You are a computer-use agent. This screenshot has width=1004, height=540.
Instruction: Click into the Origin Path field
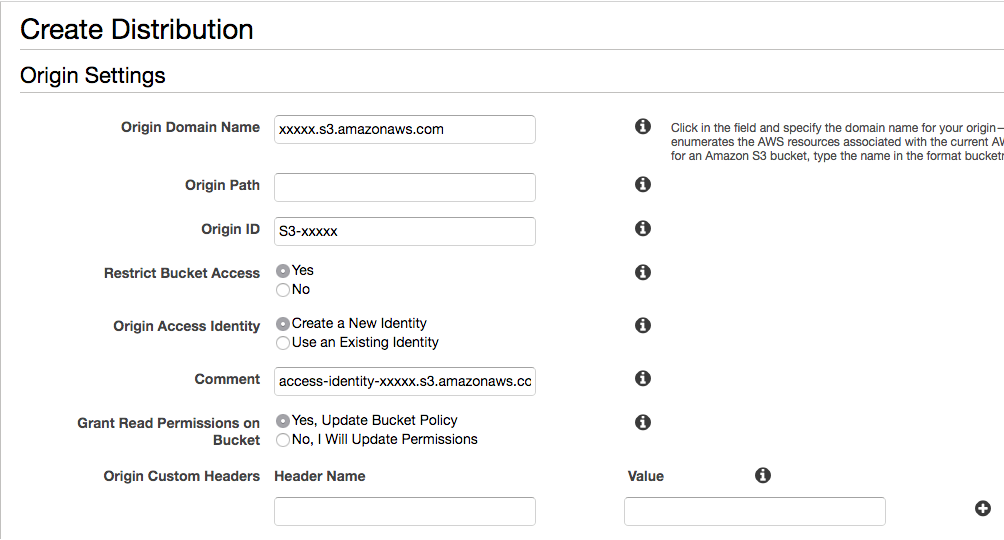[404, 187]
